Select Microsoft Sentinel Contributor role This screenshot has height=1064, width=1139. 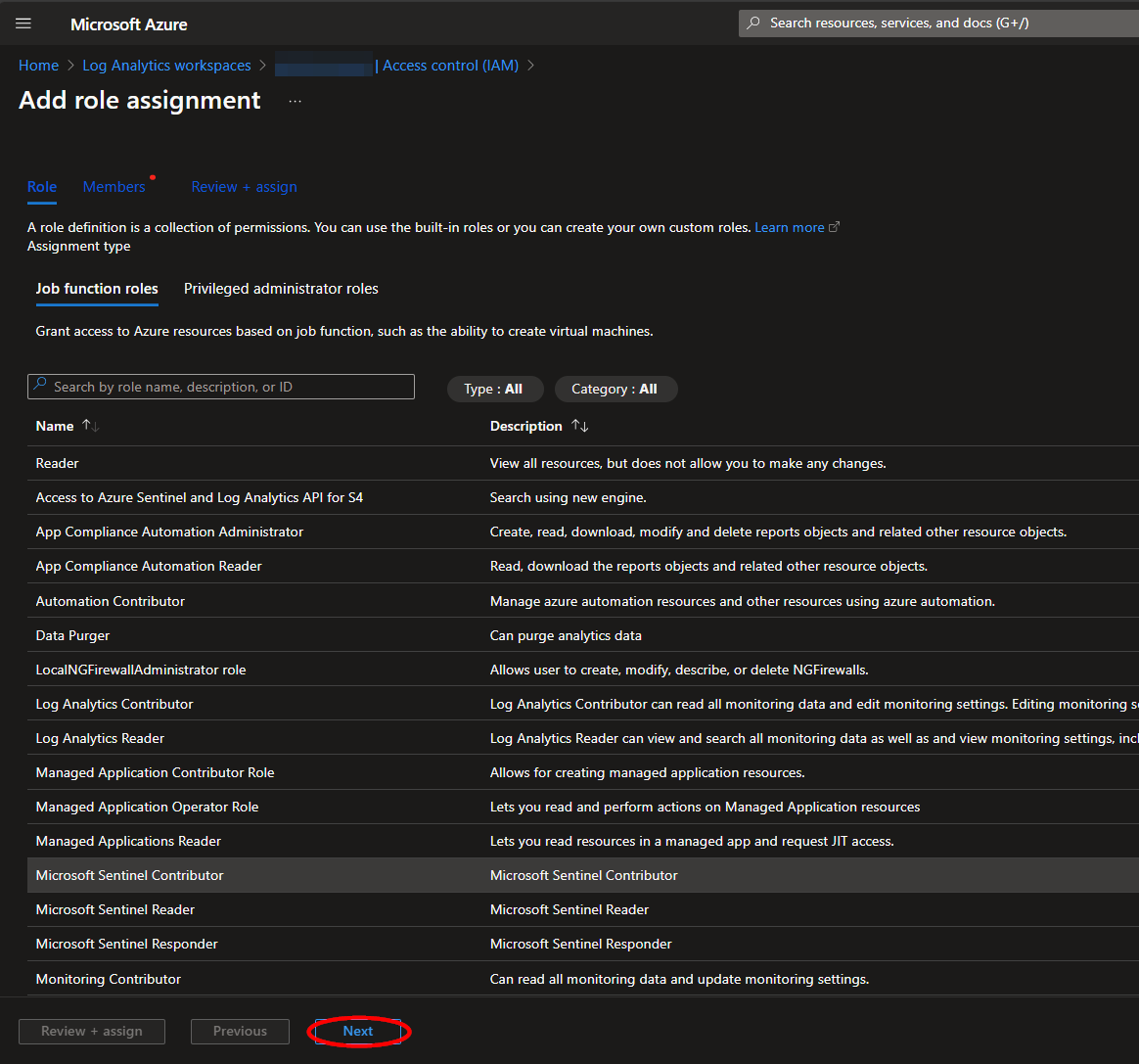(582, 875)
